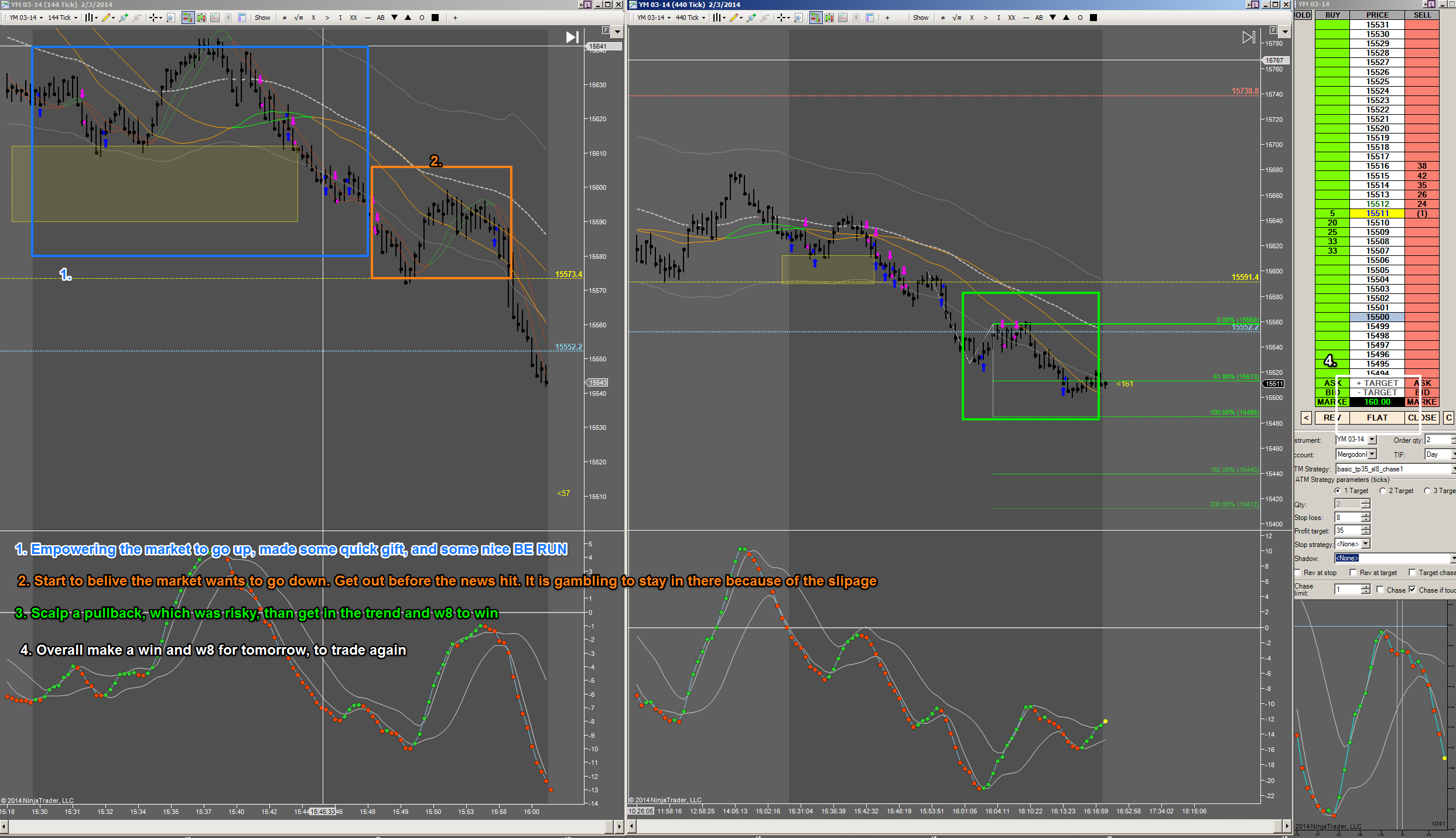Click the Shadow field showing <None>
The image size is (1456, 838).
tap(1395, 558)
